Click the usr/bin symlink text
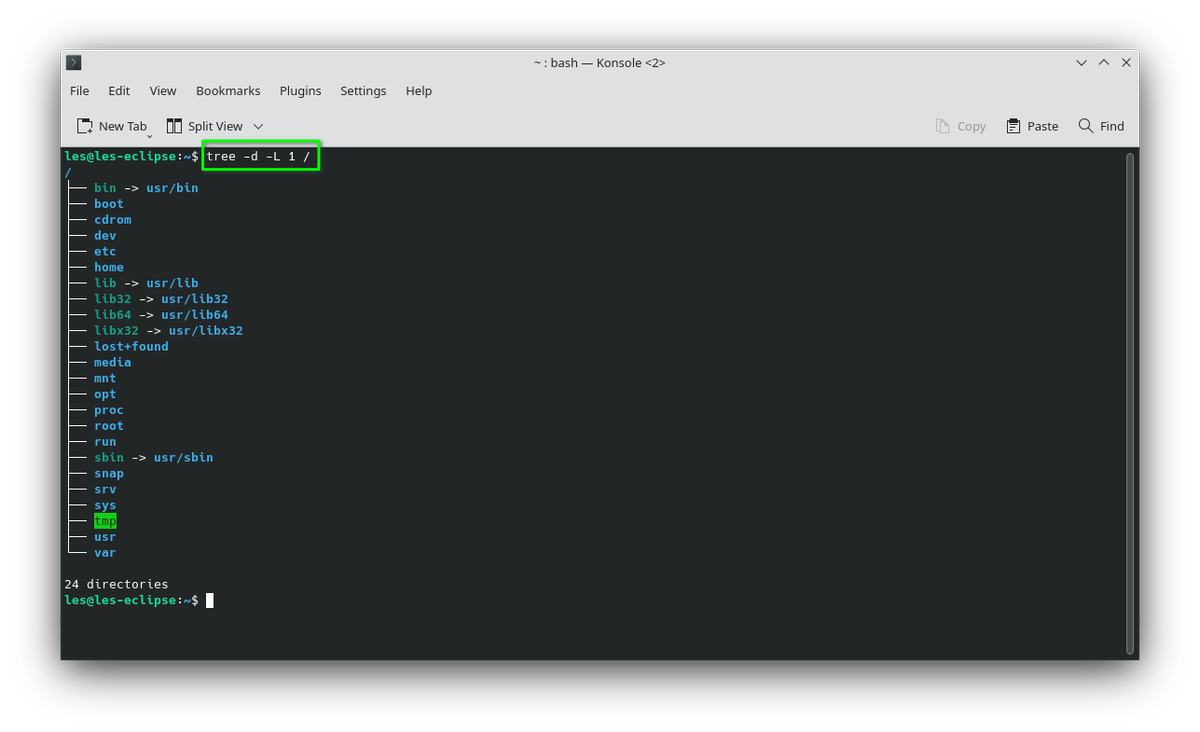The height and width of the screenshot is (732, 1200). coord(172,187)
